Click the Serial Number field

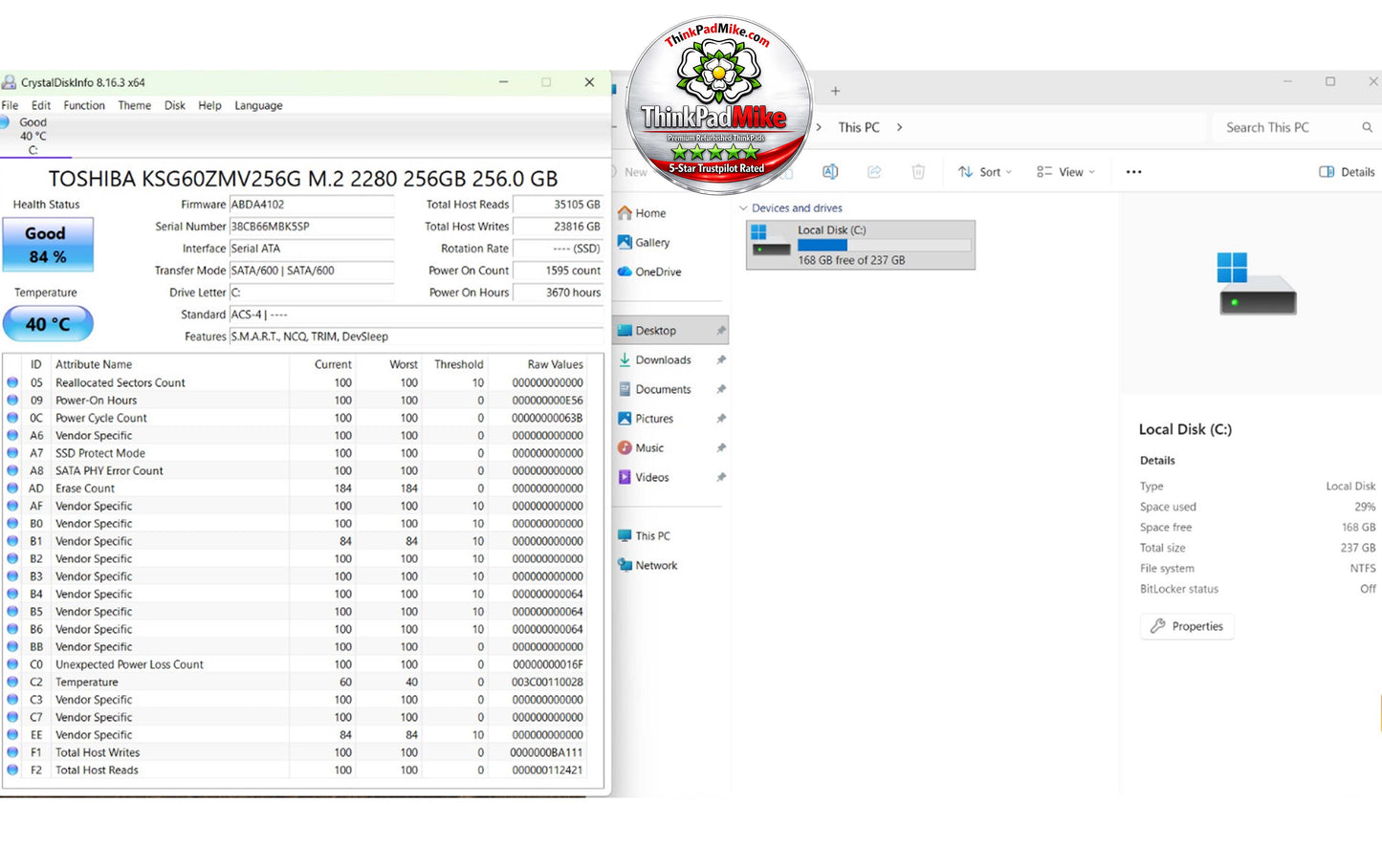coord(312,227)
